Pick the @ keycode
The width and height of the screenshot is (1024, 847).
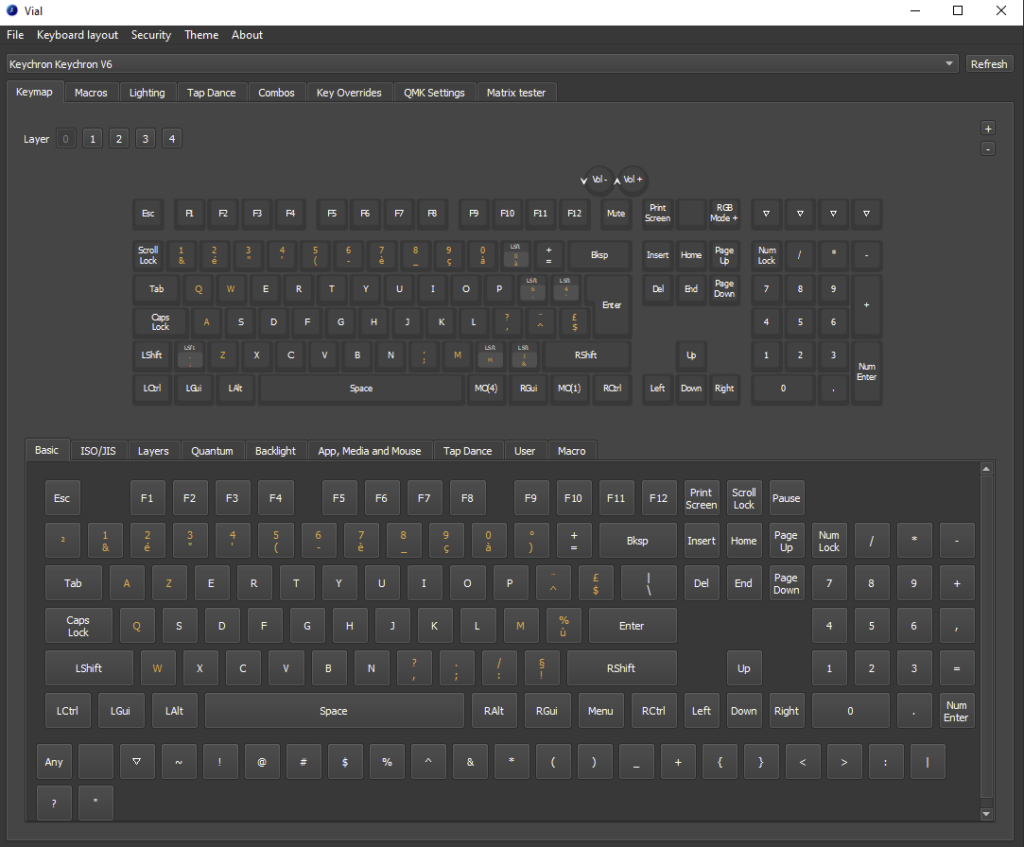[262, 761]
